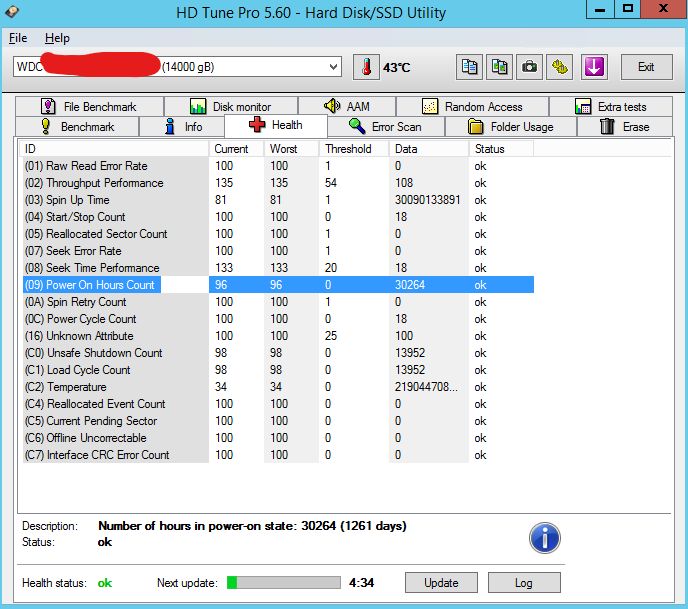Screen dimensions: 688x609
Task: Click the Worst column header
Action: tap(291, 149)
